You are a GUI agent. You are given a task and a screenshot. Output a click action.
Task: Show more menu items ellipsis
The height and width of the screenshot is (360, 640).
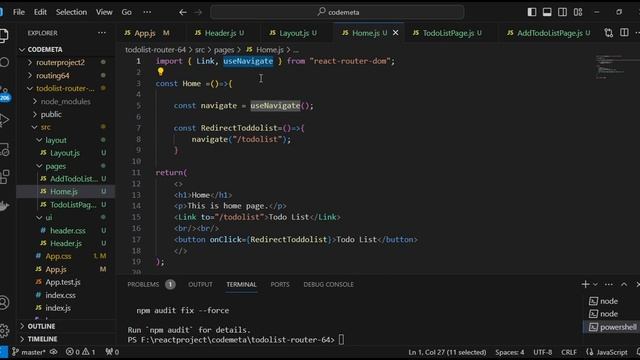click(147, 12)
